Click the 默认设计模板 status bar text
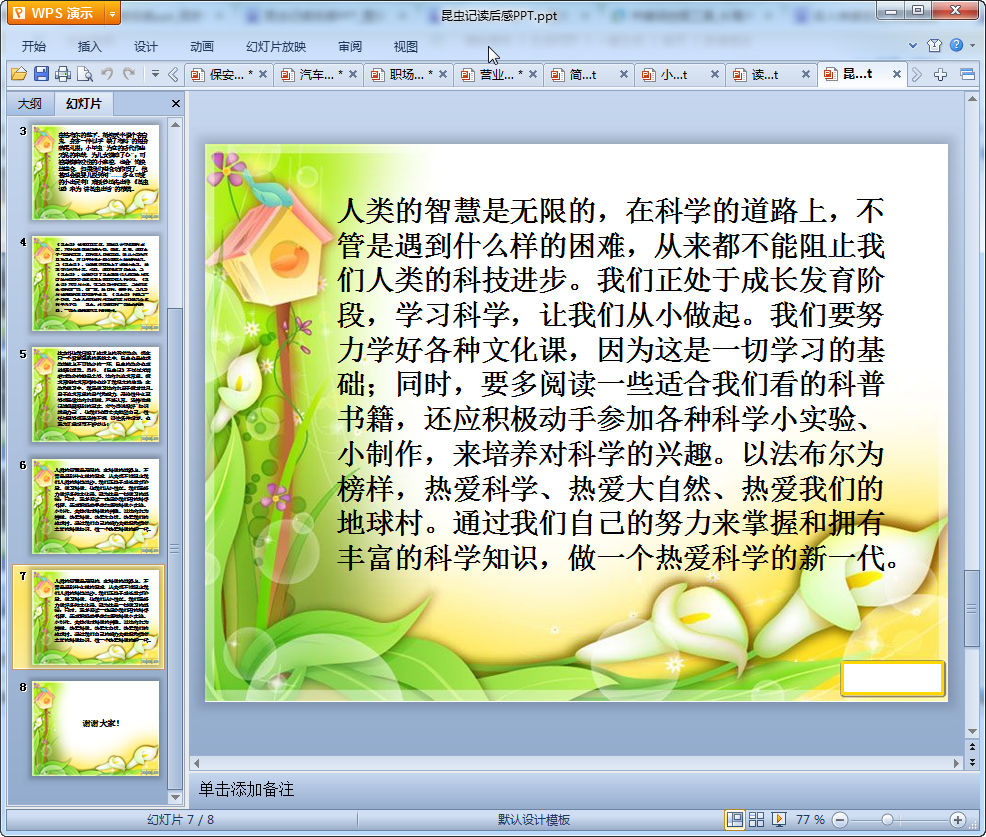Viewport: 986px width, 837px height. [534, 819]
